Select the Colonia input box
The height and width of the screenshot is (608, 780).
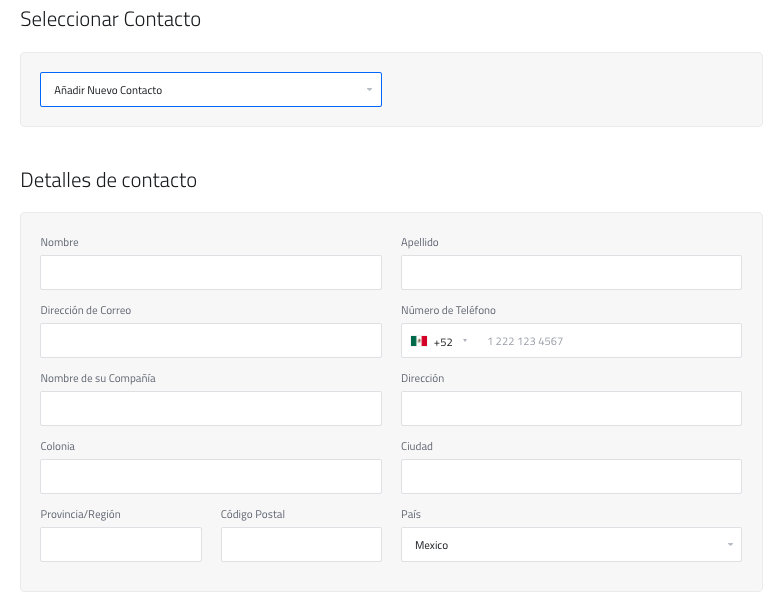coord(211,476)
